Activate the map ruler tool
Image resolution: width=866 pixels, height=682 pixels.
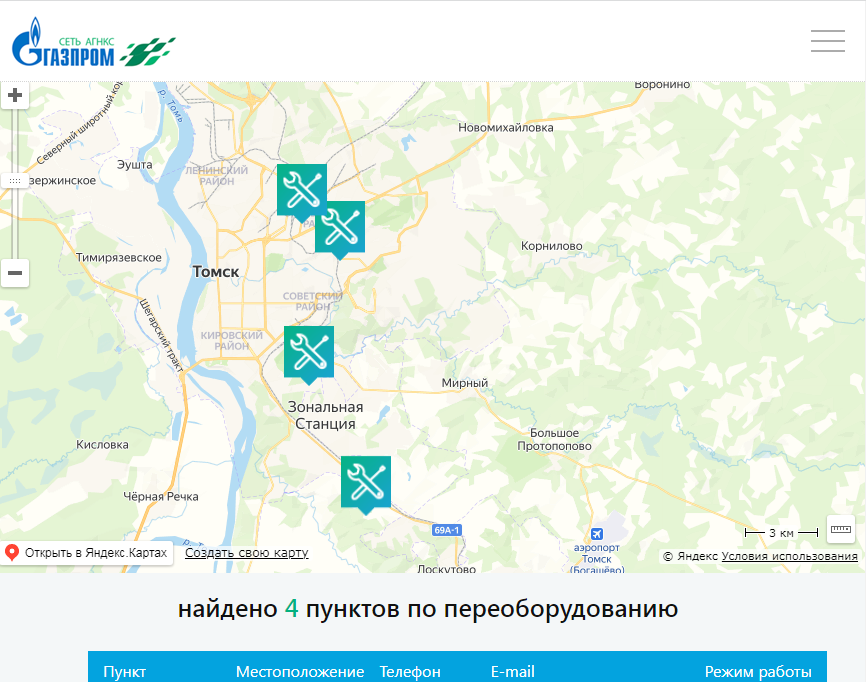tap(840, 531)
